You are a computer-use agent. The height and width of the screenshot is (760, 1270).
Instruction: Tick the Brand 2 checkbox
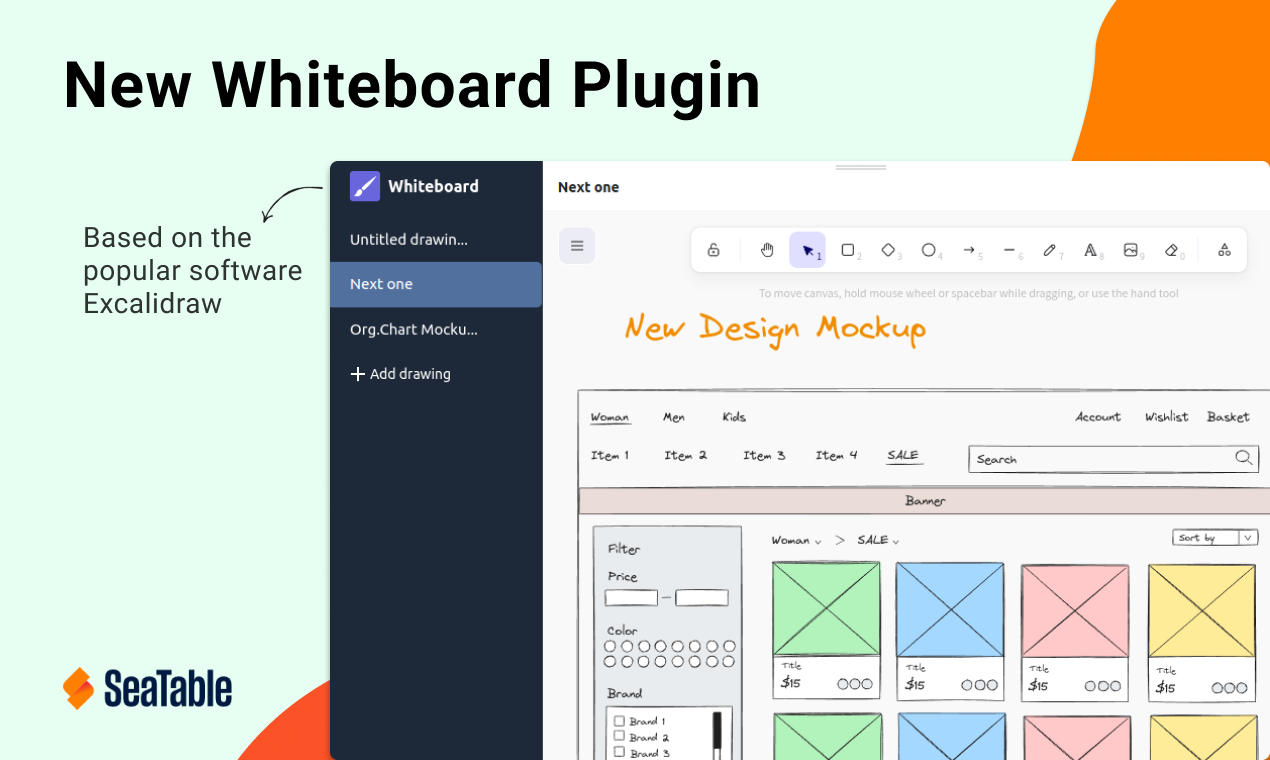pos(619,737)
